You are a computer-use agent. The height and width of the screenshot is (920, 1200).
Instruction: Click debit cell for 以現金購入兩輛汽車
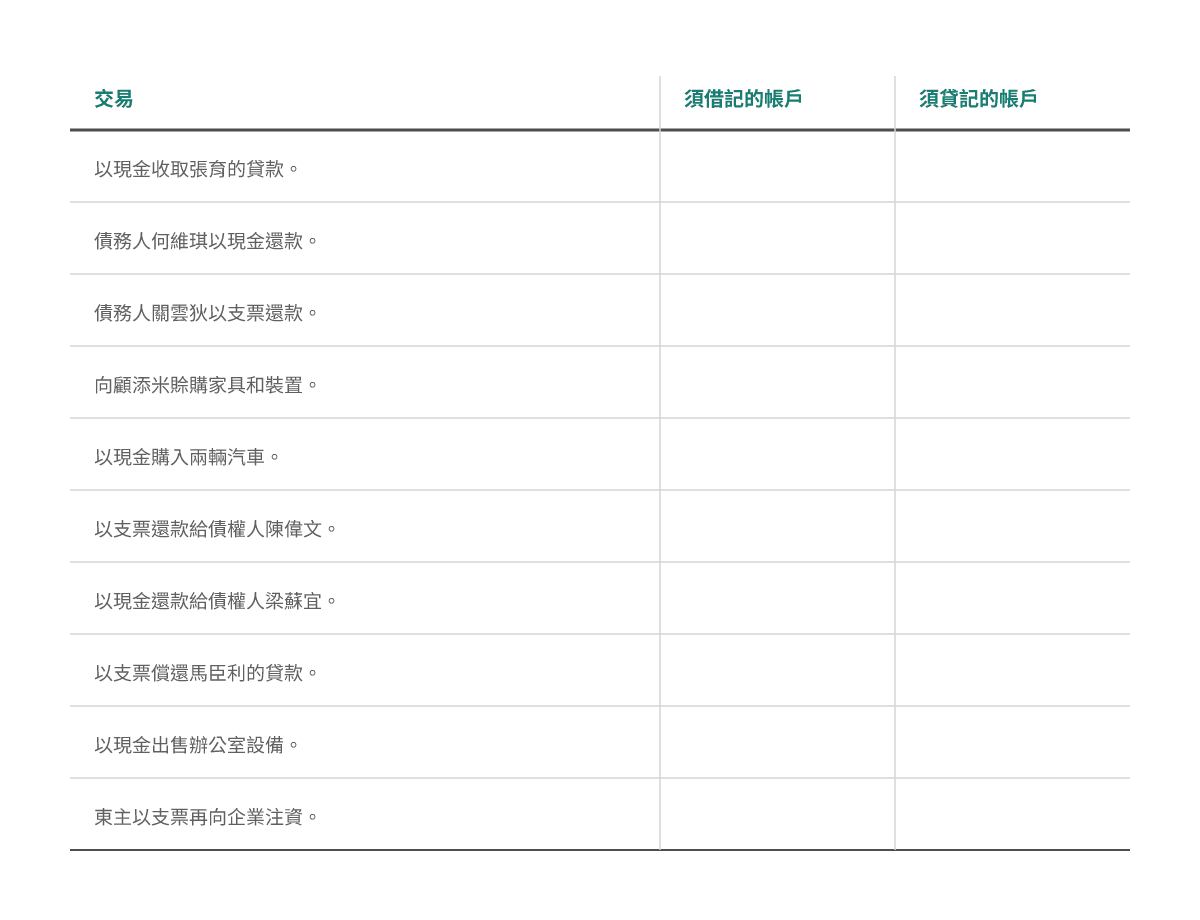point(778,455)
